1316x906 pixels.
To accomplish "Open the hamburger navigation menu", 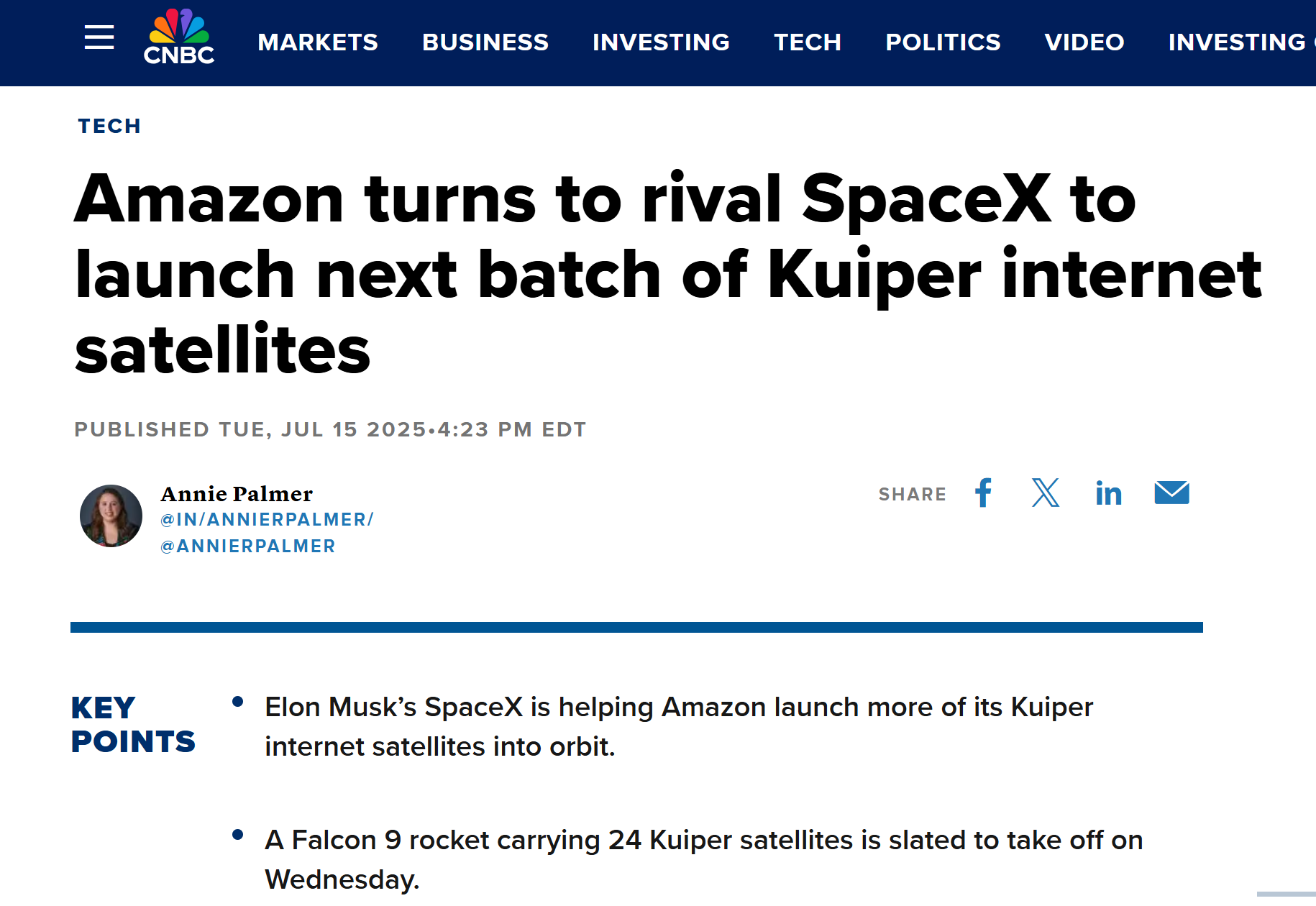I will tap(99, 37).
